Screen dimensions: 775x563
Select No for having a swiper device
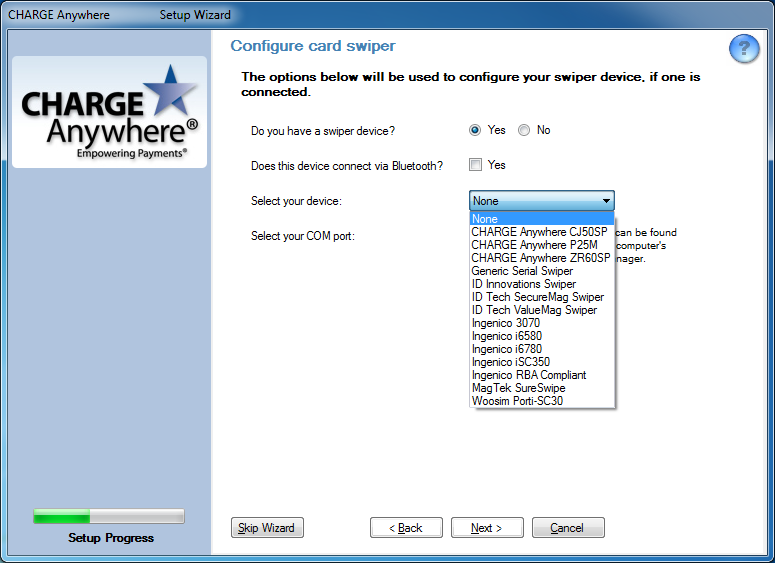tap(524, 130)
